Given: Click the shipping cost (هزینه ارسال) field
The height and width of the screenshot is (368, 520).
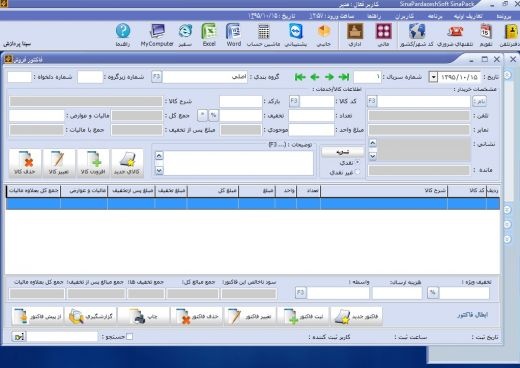Looking at the screenshot, I should point(397,293).
